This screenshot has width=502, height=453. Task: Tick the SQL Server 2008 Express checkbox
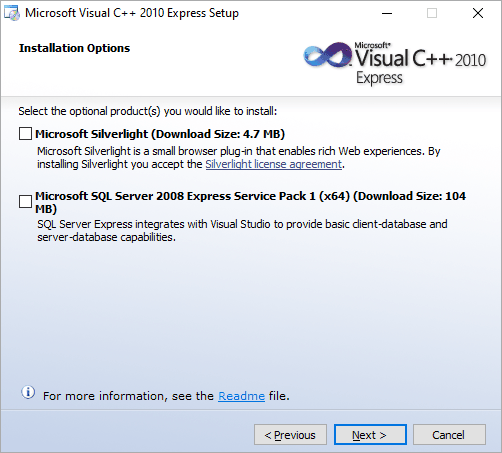coord(25,202)
